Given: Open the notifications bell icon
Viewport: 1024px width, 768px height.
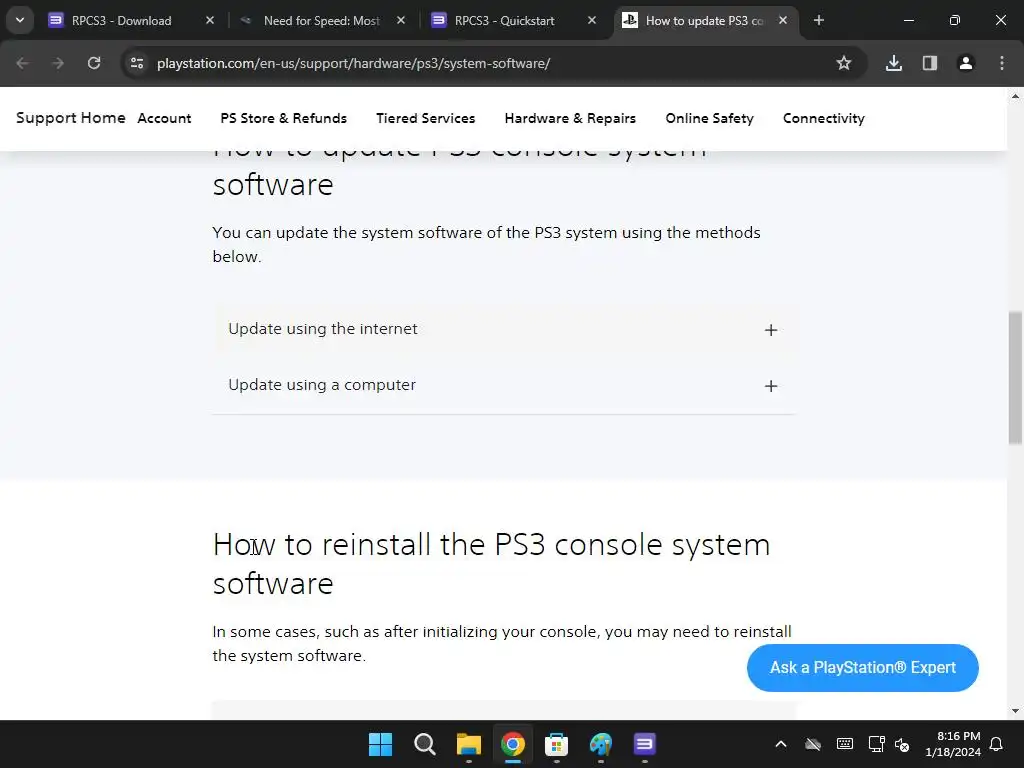Looking at the screenshot, I should pos(996,744).
